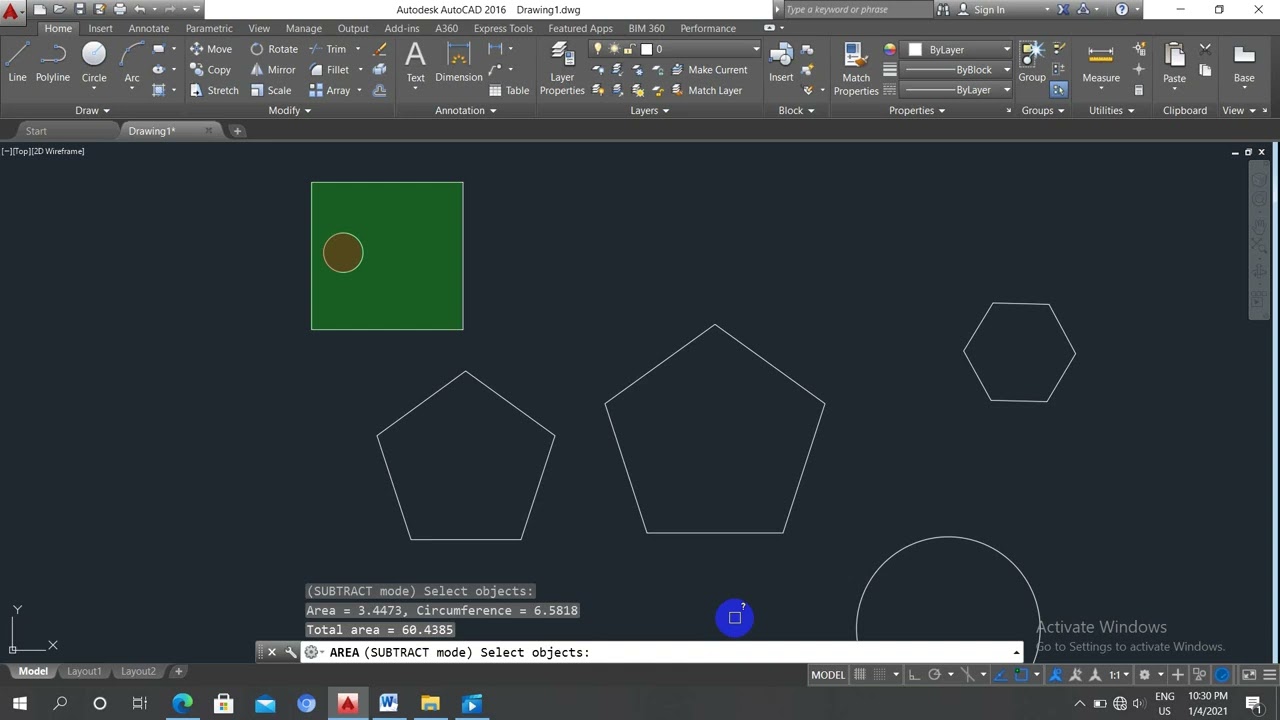The width and height of the screenshot is (1280, 720).
Task: Select the Polyline tool
Action: pyautogui.click(x=53, y=62)
